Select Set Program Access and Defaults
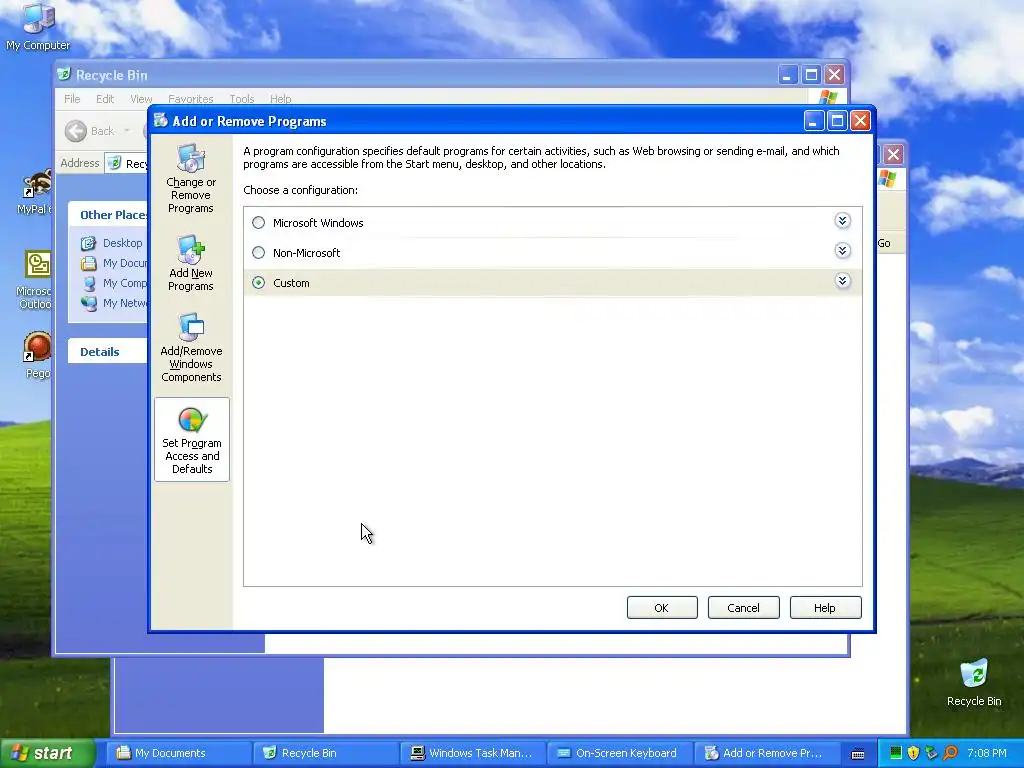This screenshot has width=1024, height=768. [192, 440]
